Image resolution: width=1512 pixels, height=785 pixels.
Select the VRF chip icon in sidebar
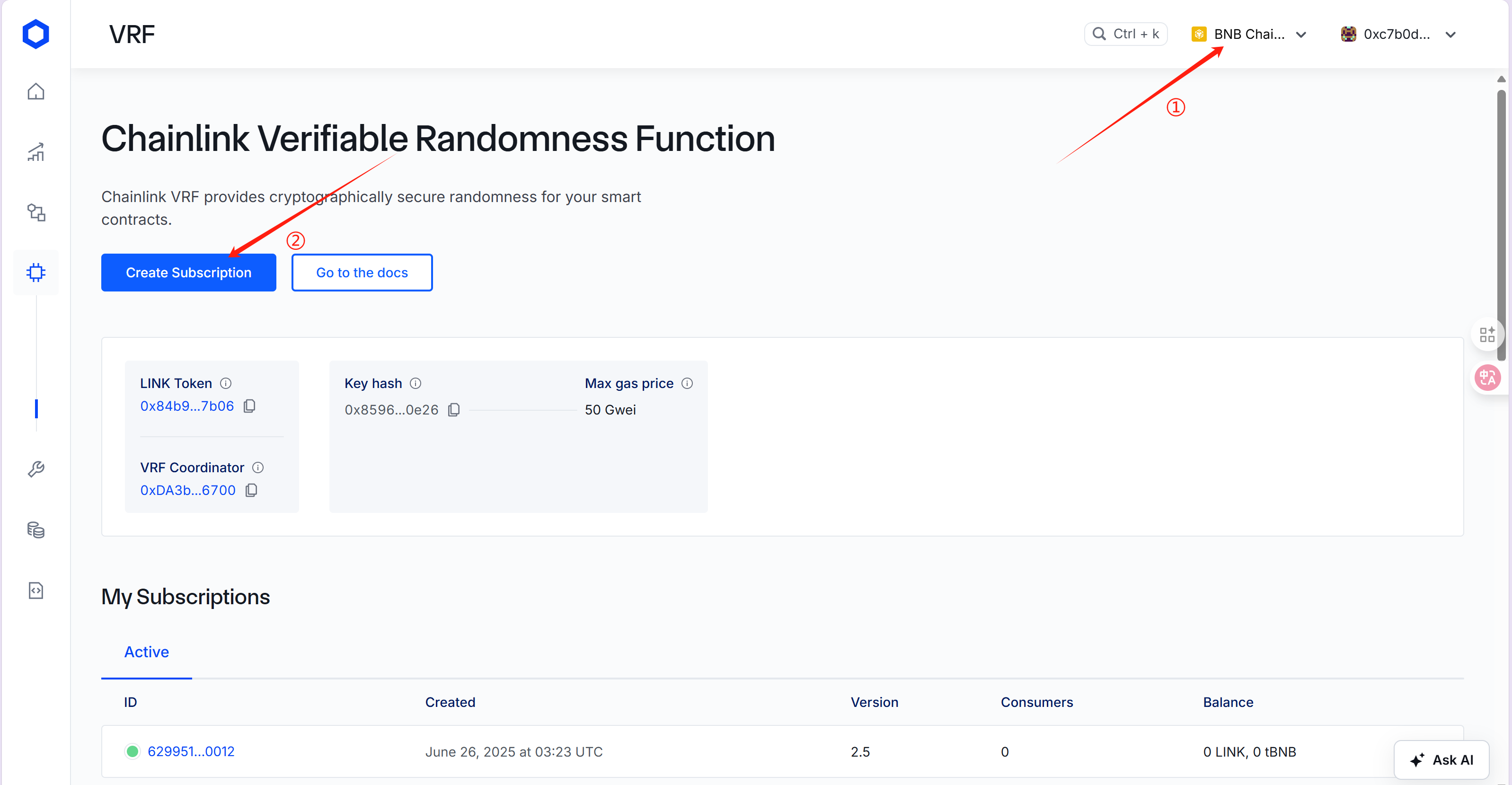click(36, 272)
